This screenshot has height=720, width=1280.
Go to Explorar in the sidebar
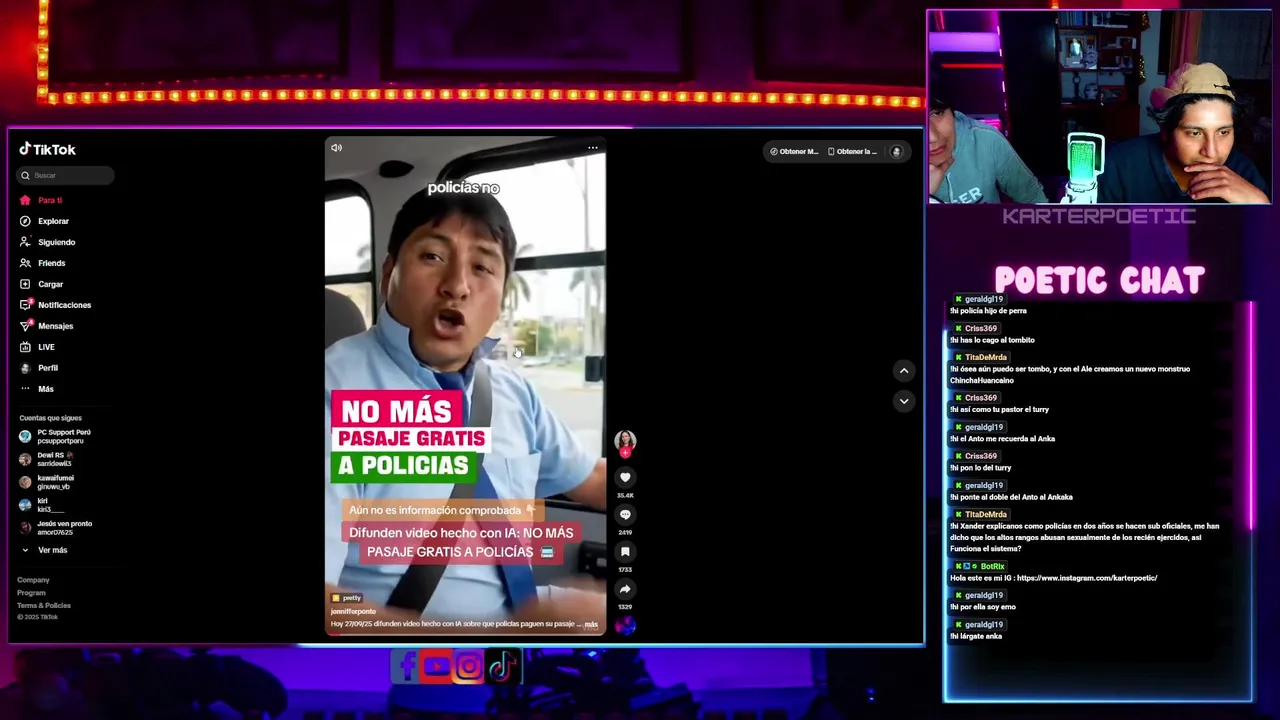pos(53,221)
